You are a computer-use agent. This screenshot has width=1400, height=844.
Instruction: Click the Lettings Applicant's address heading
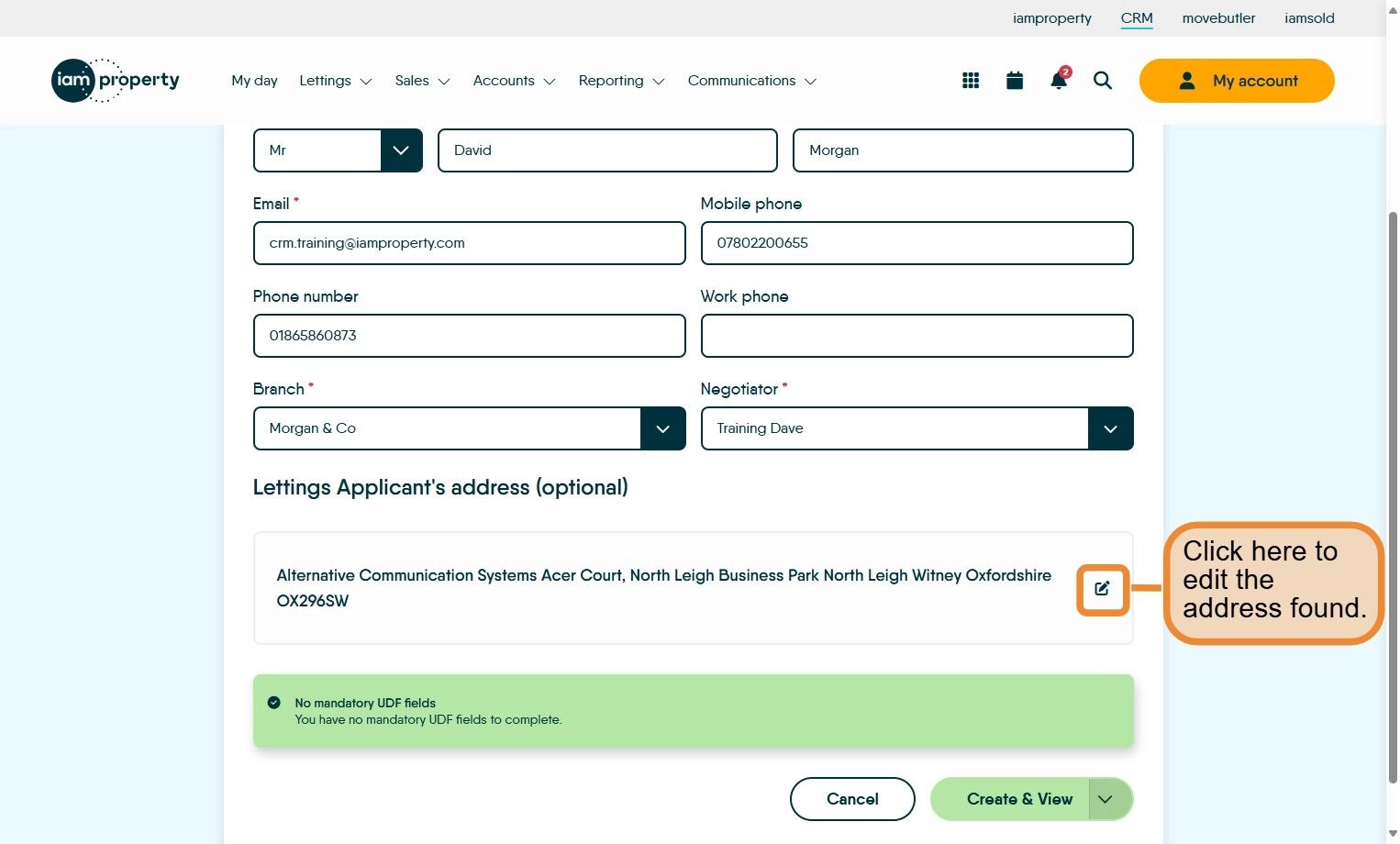tap(440, 487)
